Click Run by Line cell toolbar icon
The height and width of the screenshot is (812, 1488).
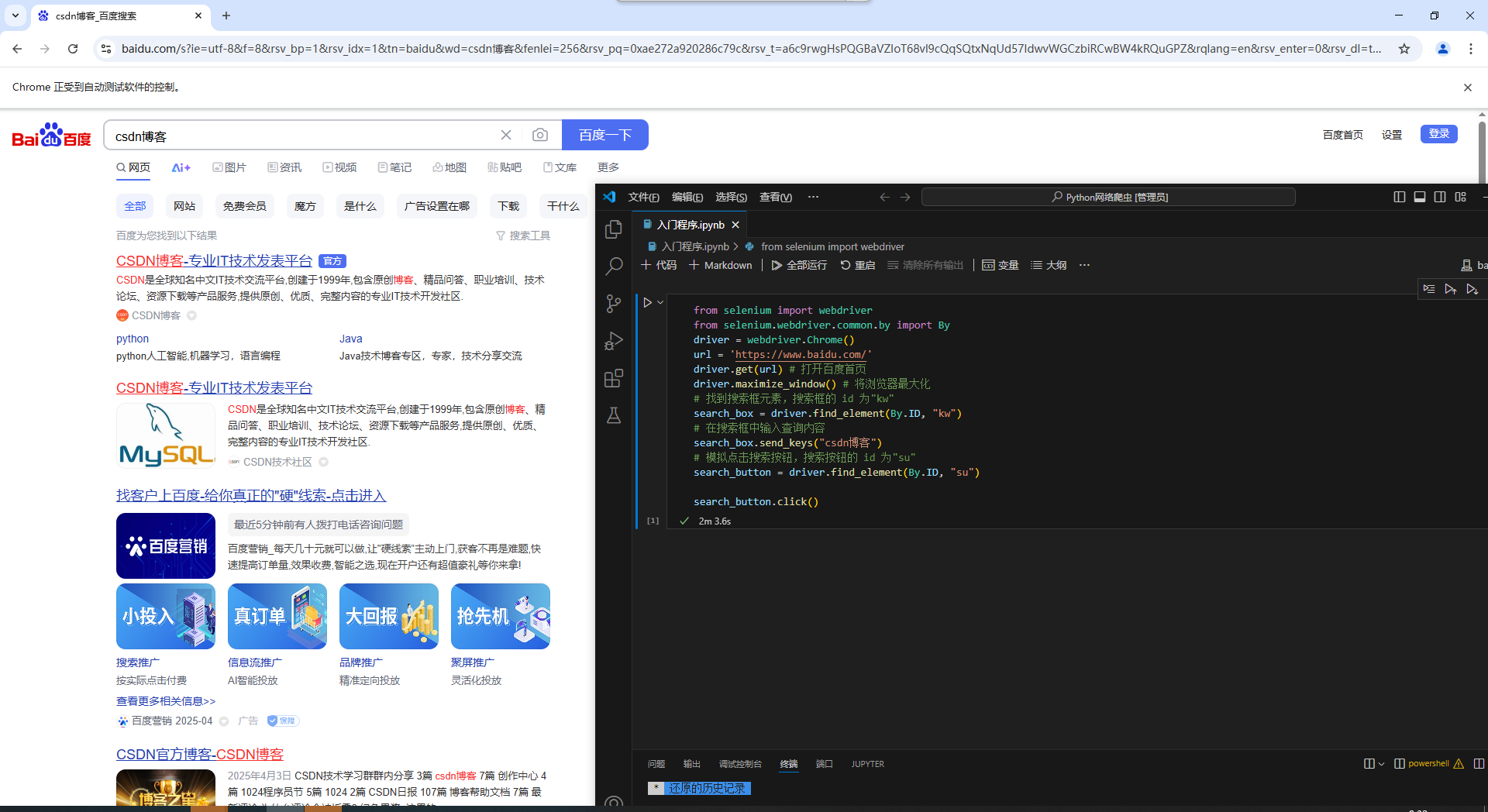(1429, 289)
